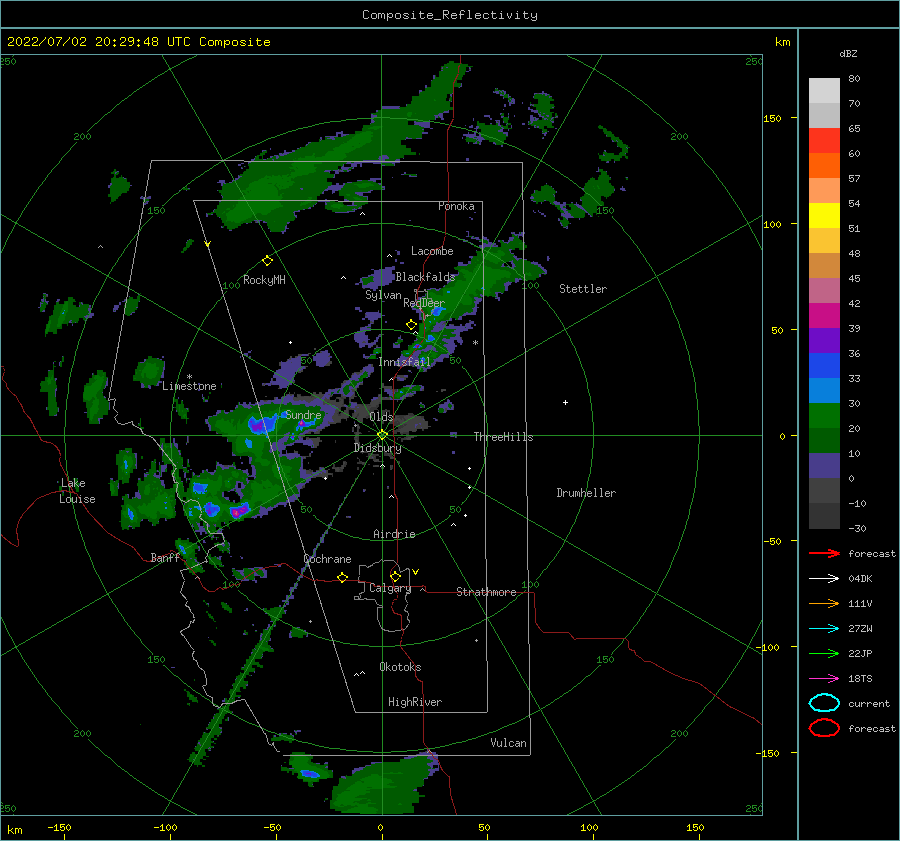
Task: Click the green 22JP arrow legend icon
Action: 824,653
